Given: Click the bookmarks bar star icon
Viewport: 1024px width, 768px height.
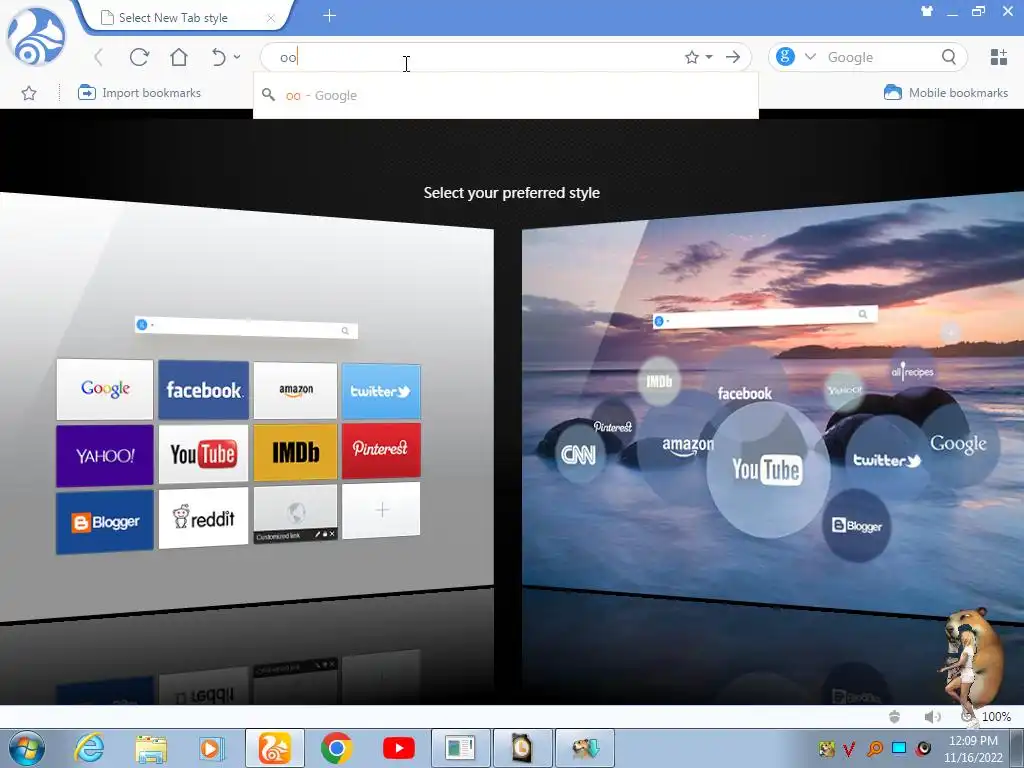Looking at the screenshot, I should pos(29,93).
